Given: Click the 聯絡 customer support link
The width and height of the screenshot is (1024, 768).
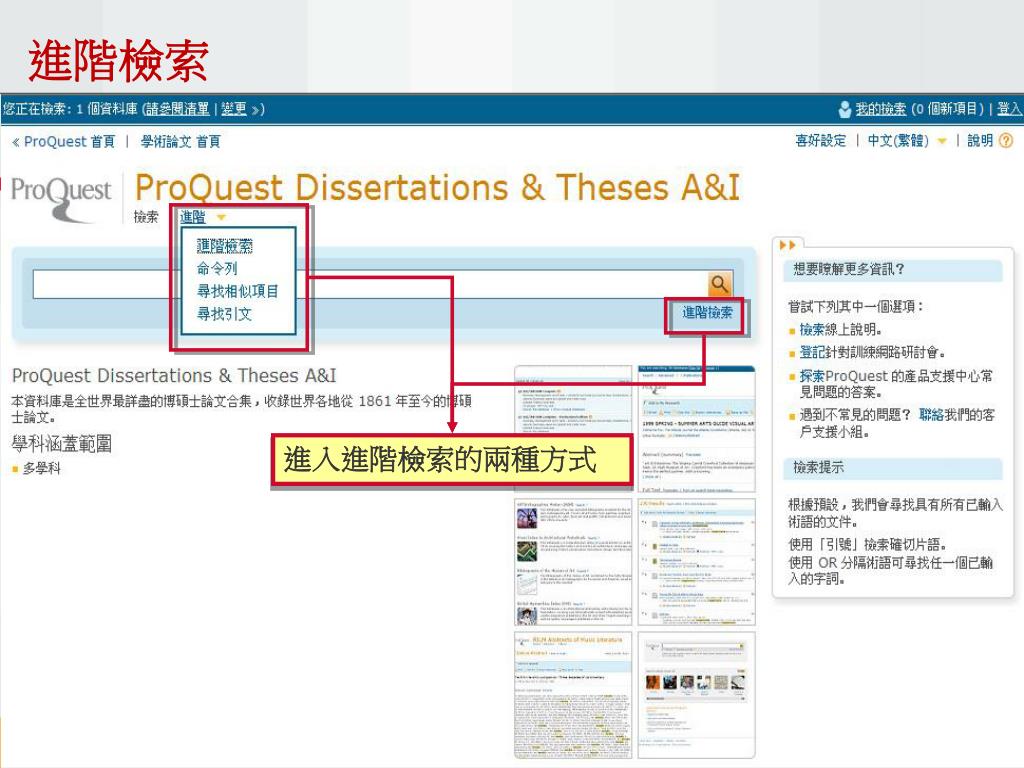Looking at the screenshot, I should (x=931, y=415).
